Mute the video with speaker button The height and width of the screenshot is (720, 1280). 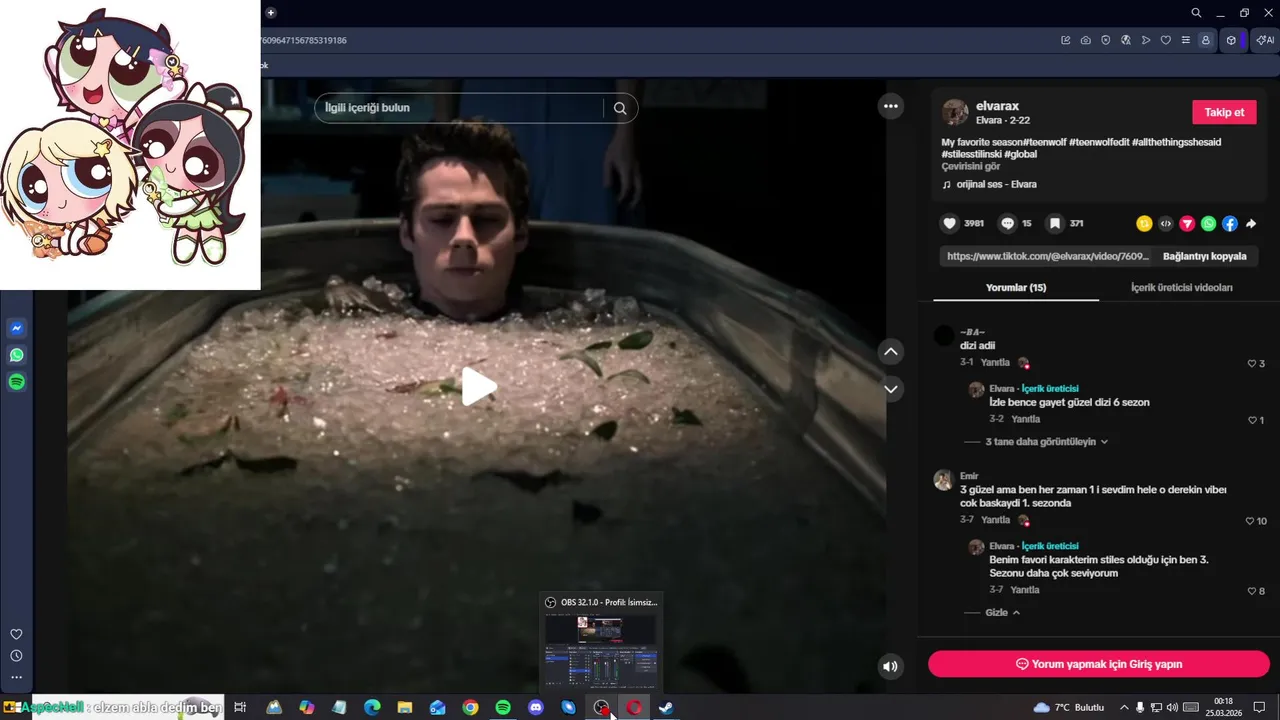(x=890, y=666)
